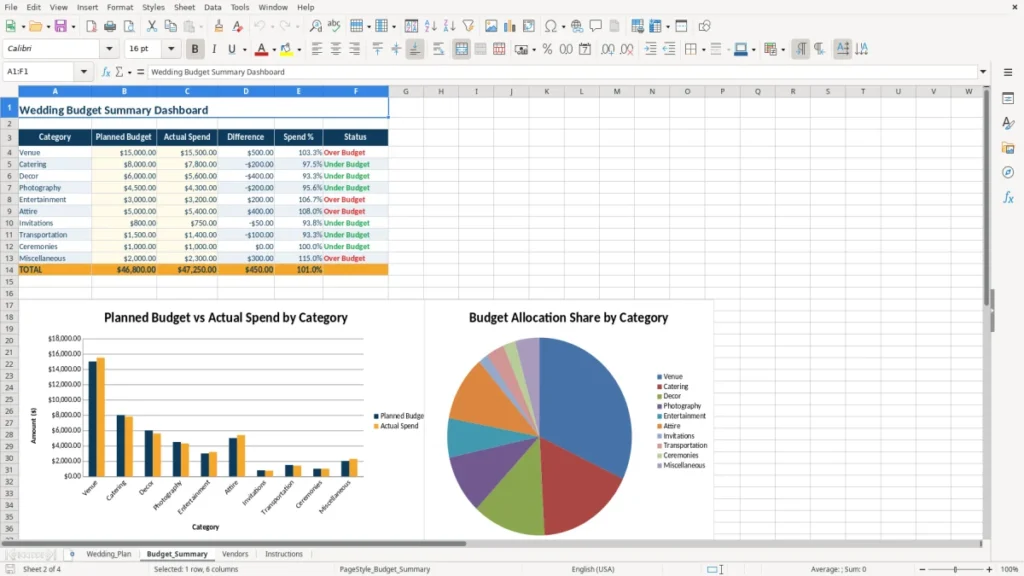Click Sort Descending icon
Image resolution: width=1024 pixels, height=576 pixels.
[x=449, y=26]
